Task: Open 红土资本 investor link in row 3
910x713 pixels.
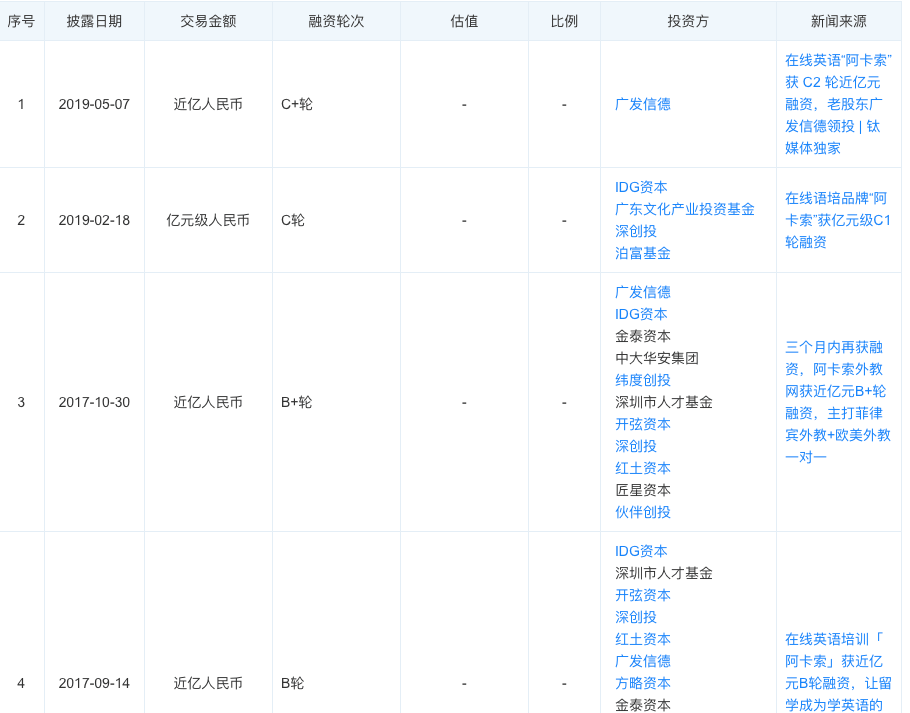Action: (642, 469)
